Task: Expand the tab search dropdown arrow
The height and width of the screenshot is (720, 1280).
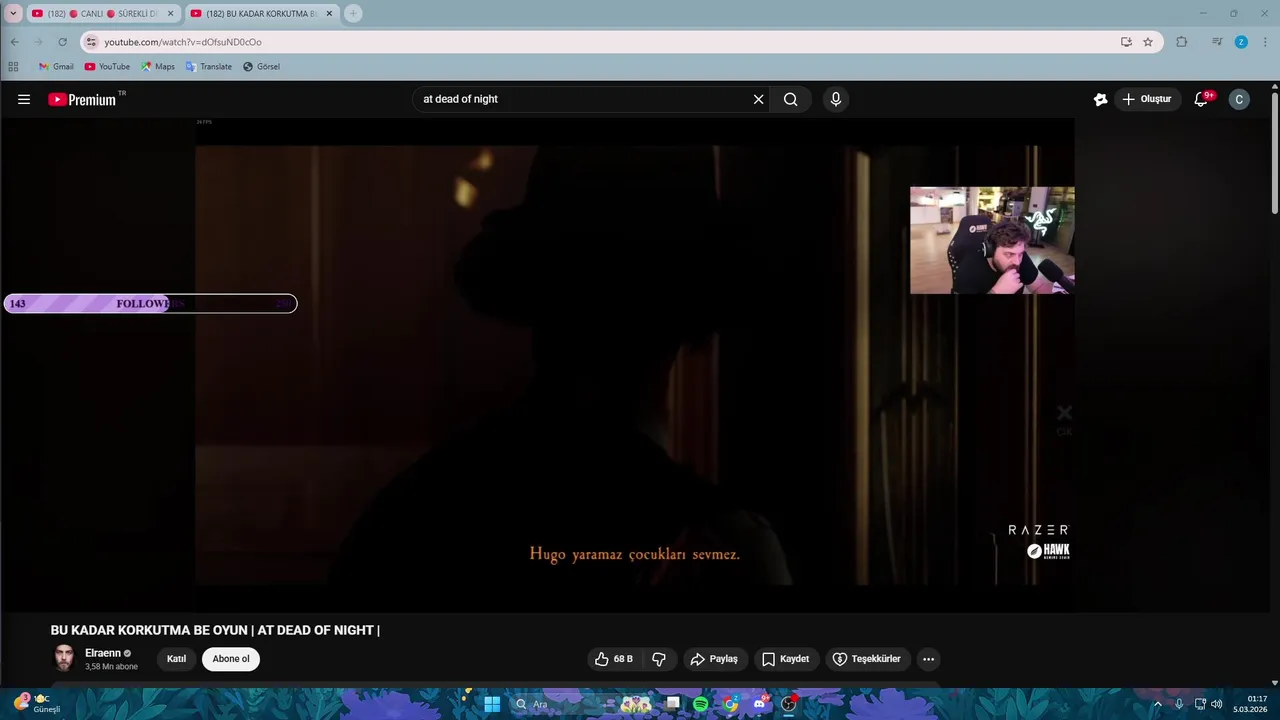Action: (13, 14)
